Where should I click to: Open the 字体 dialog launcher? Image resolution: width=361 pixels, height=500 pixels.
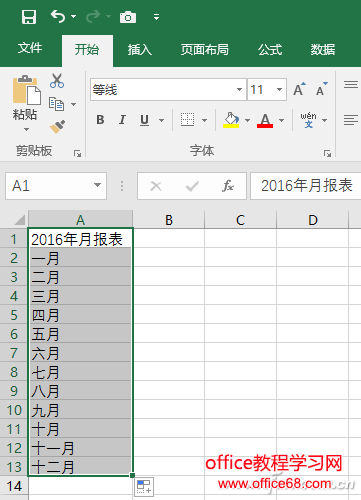point(327,153)
